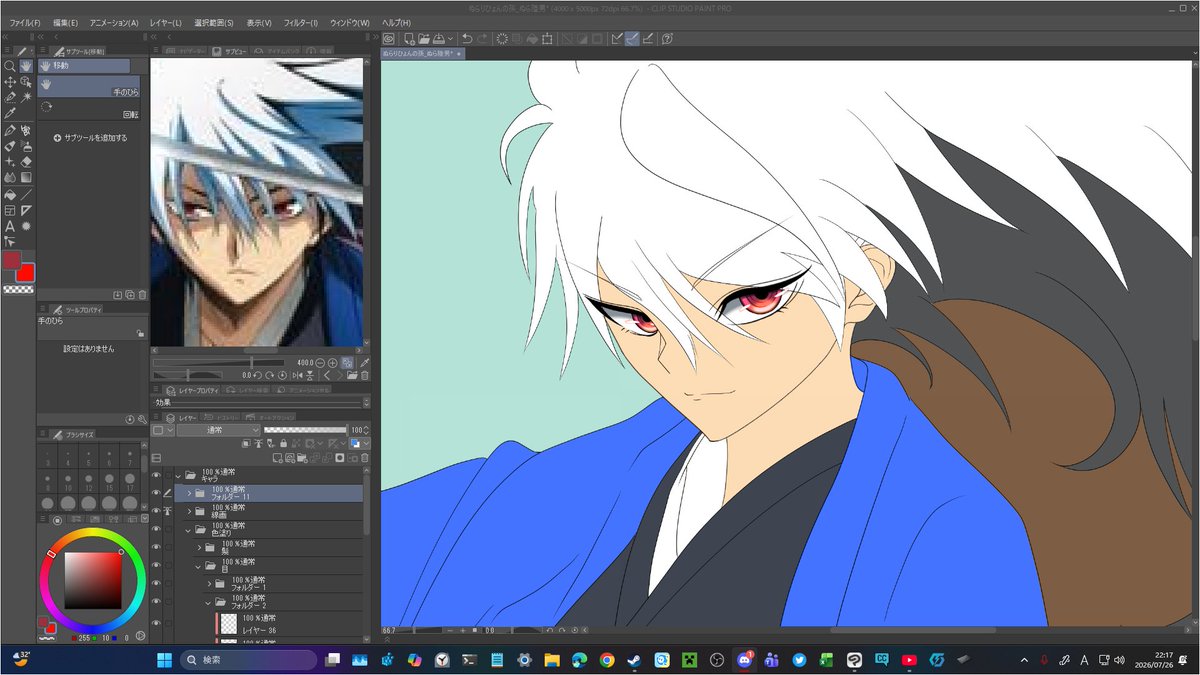Select the main drawing color swatch

[x=12, y=260]
